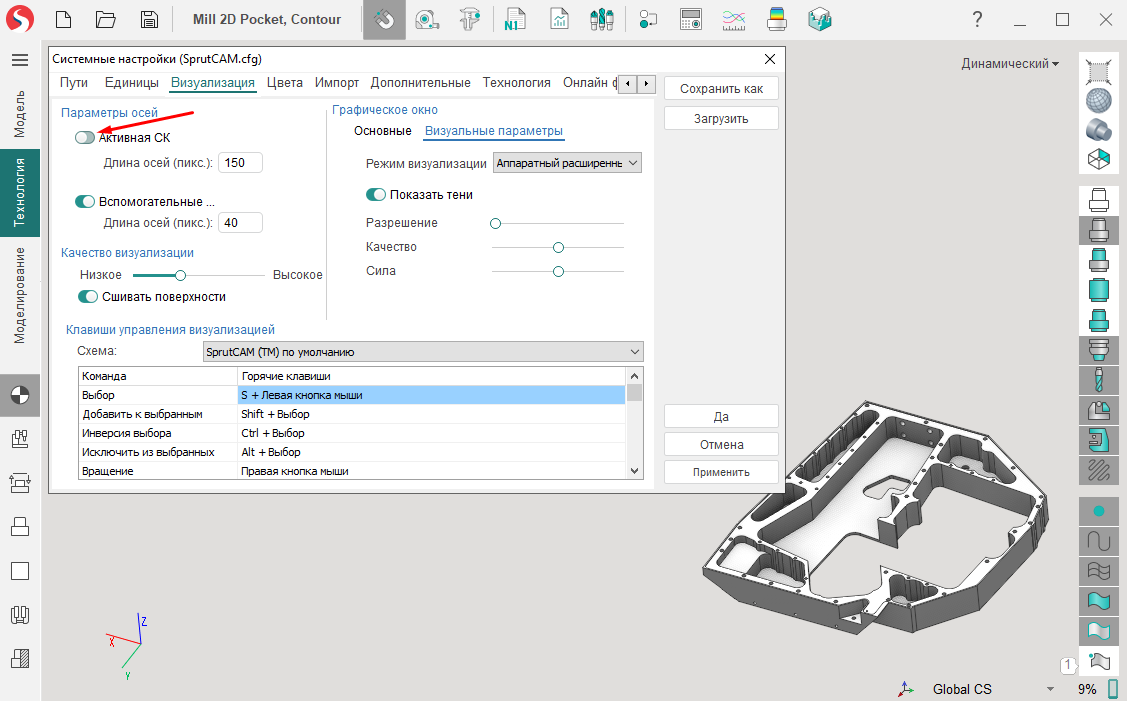This screenshot has width=1127, height=701.
Task: Switch to the Цвета tab
Action: click(x=285, y=83)
